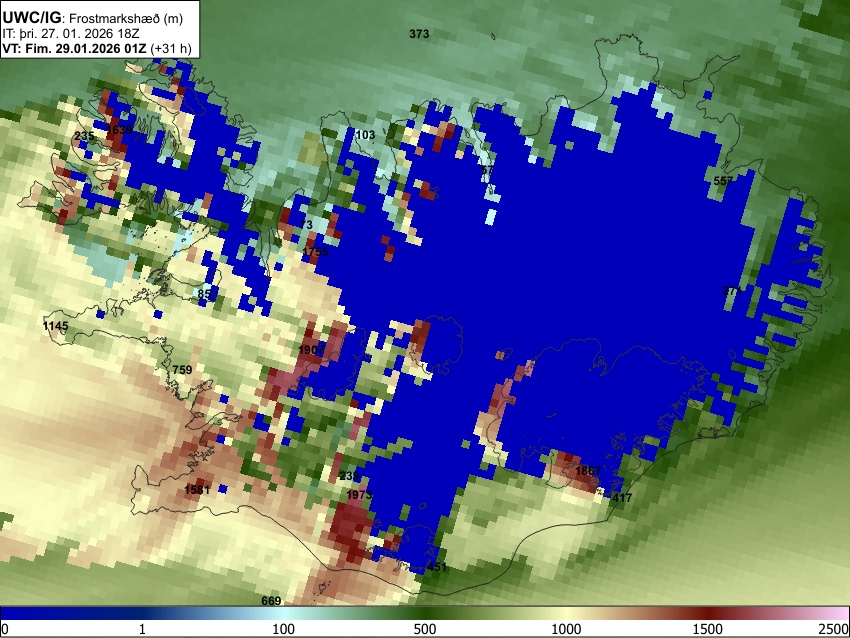Click the legend label 100
850x638 pixels.
point(284,629)
